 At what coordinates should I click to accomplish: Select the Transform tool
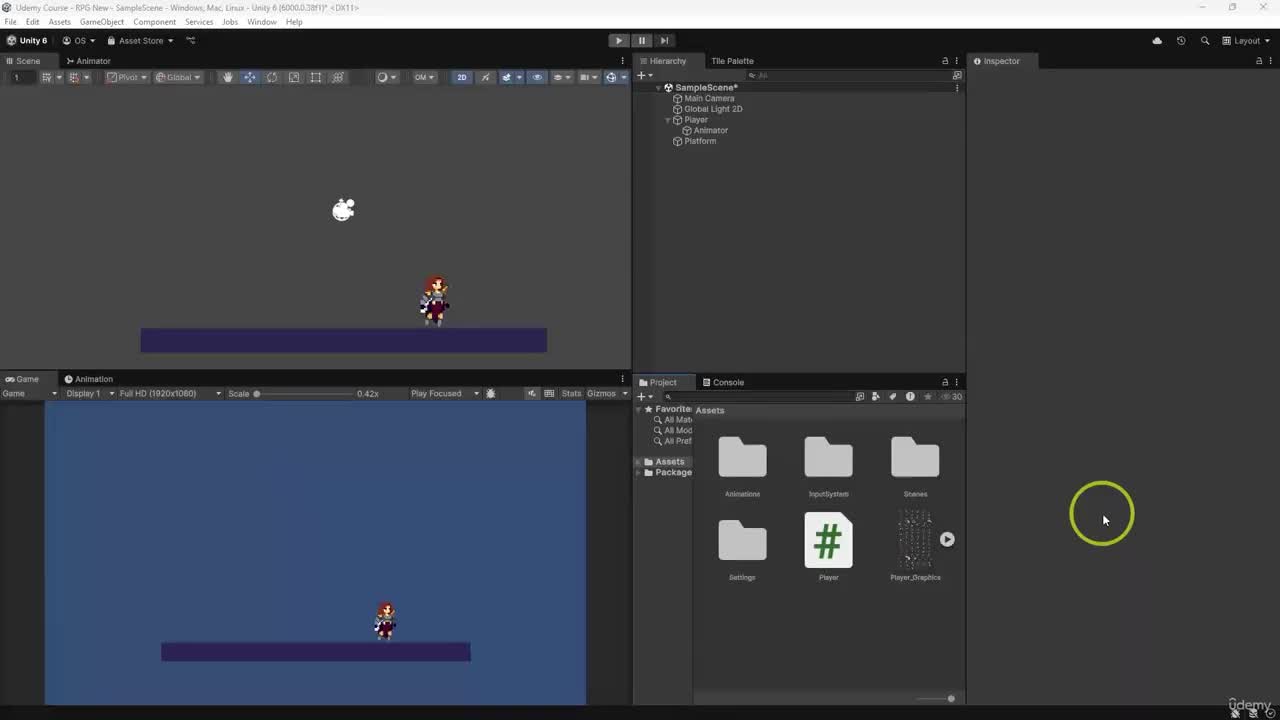[338, 77]
